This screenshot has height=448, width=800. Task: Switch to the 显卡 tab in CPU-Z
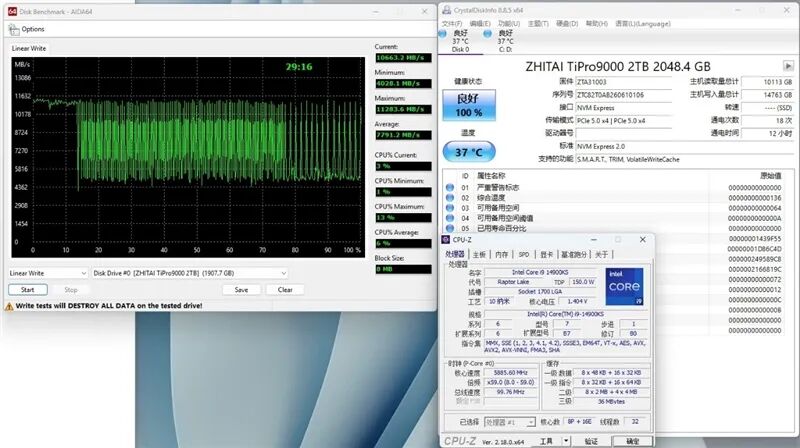coord(546,255)
